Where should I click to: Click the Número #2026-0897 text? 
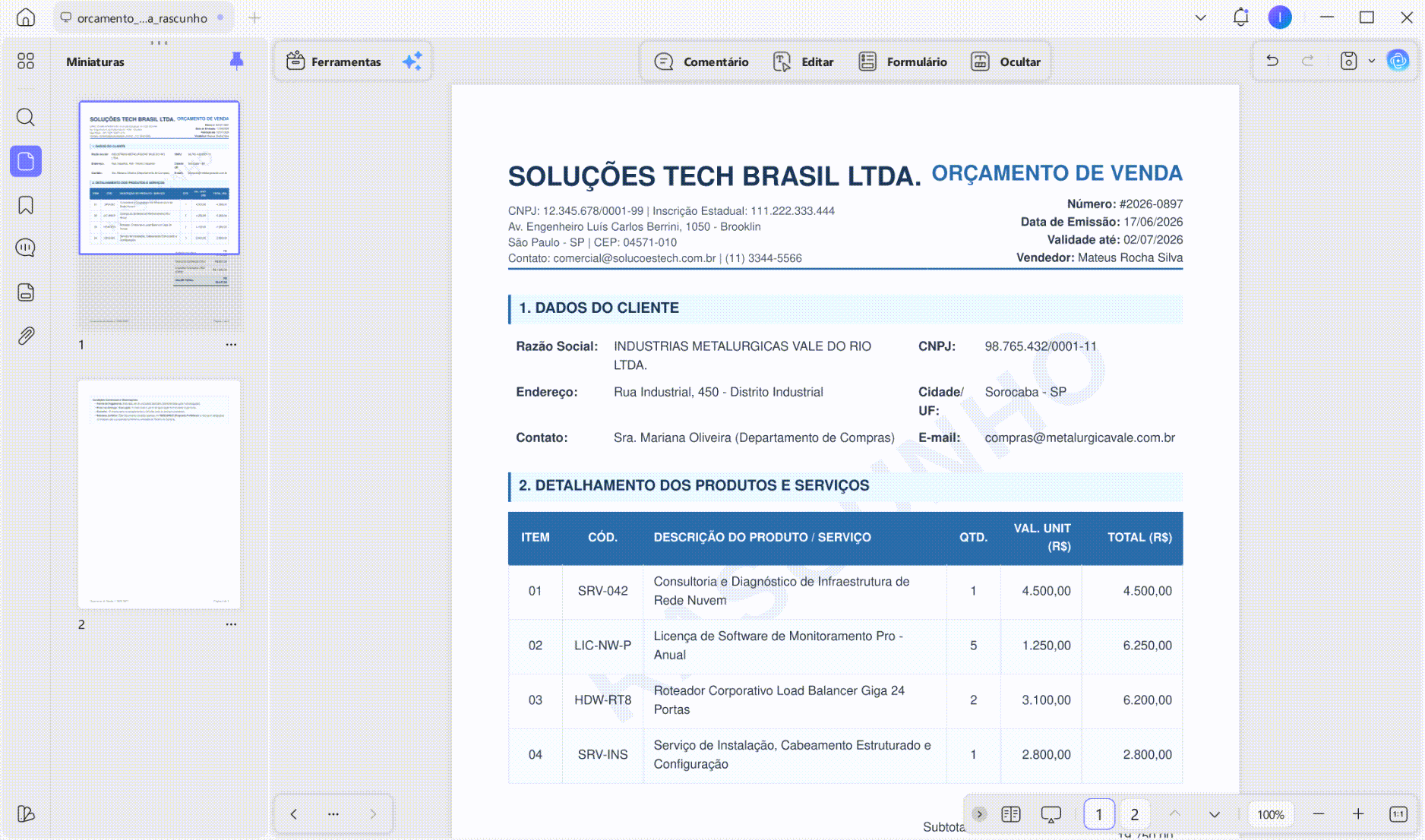(1124, 204)
